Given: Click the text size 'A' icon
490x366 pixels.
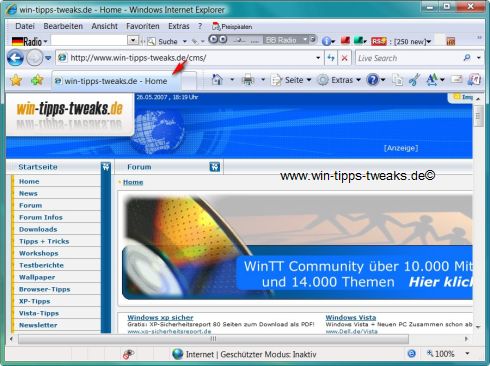Looking at the screenshot, I should click(x=432, y=80).
